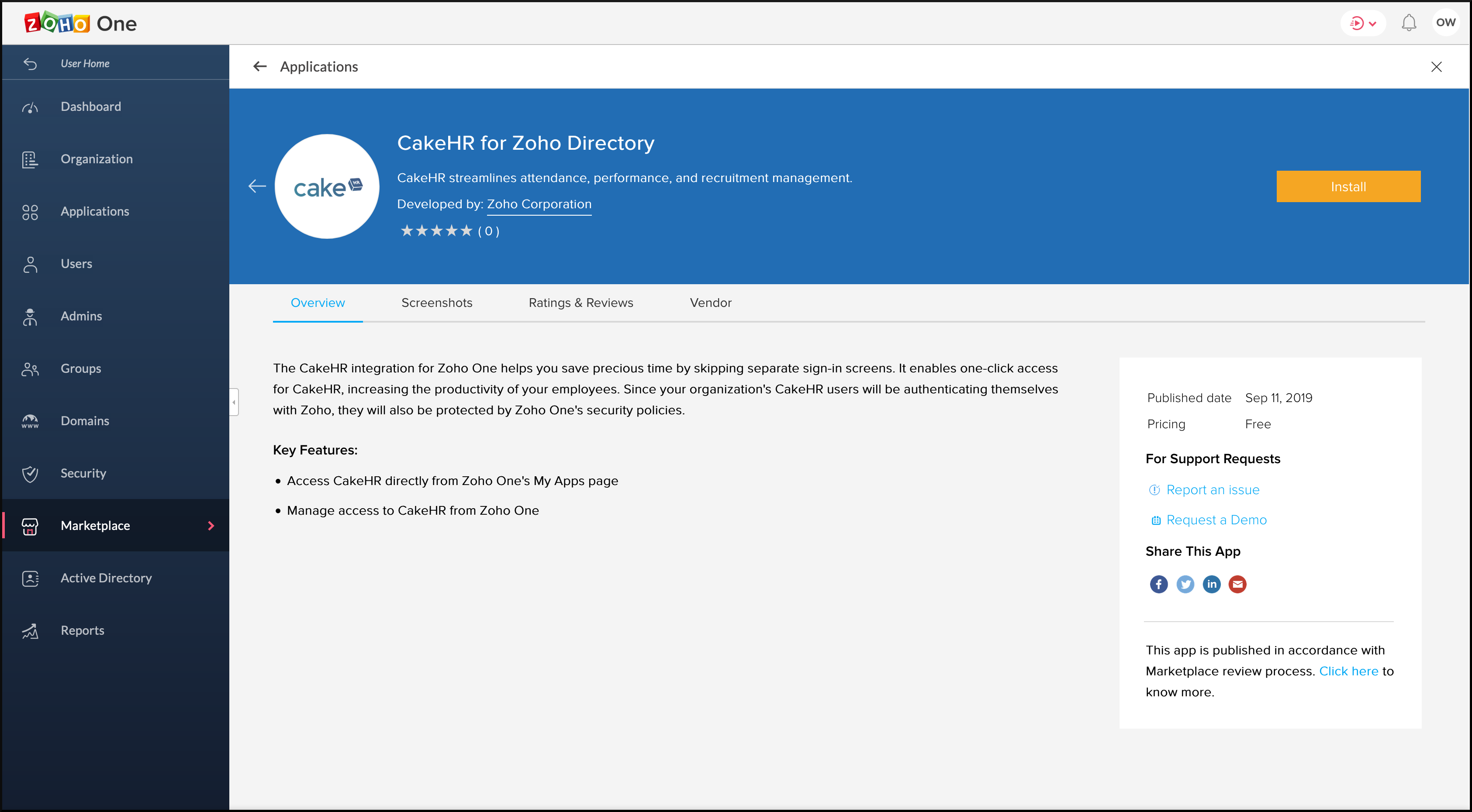The height and width of the screenshot is (812, 1472).
Task: Open the Zoho Corporation developer link
Action: (538, 204)
